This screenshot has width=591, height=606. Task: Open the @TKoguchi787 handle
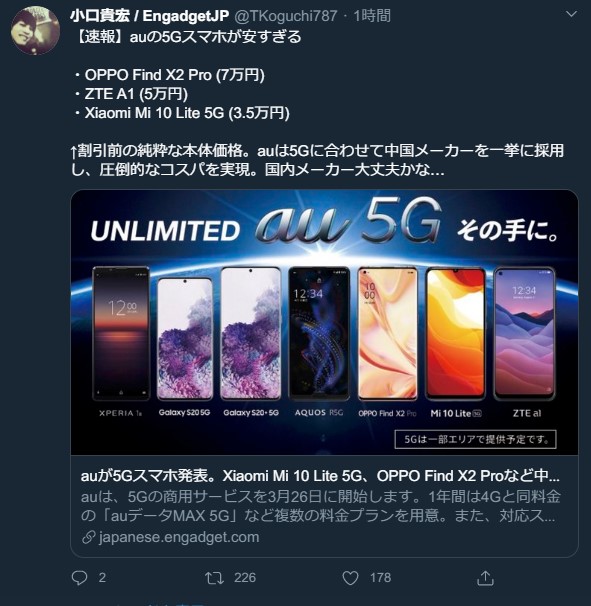[286, 16]
